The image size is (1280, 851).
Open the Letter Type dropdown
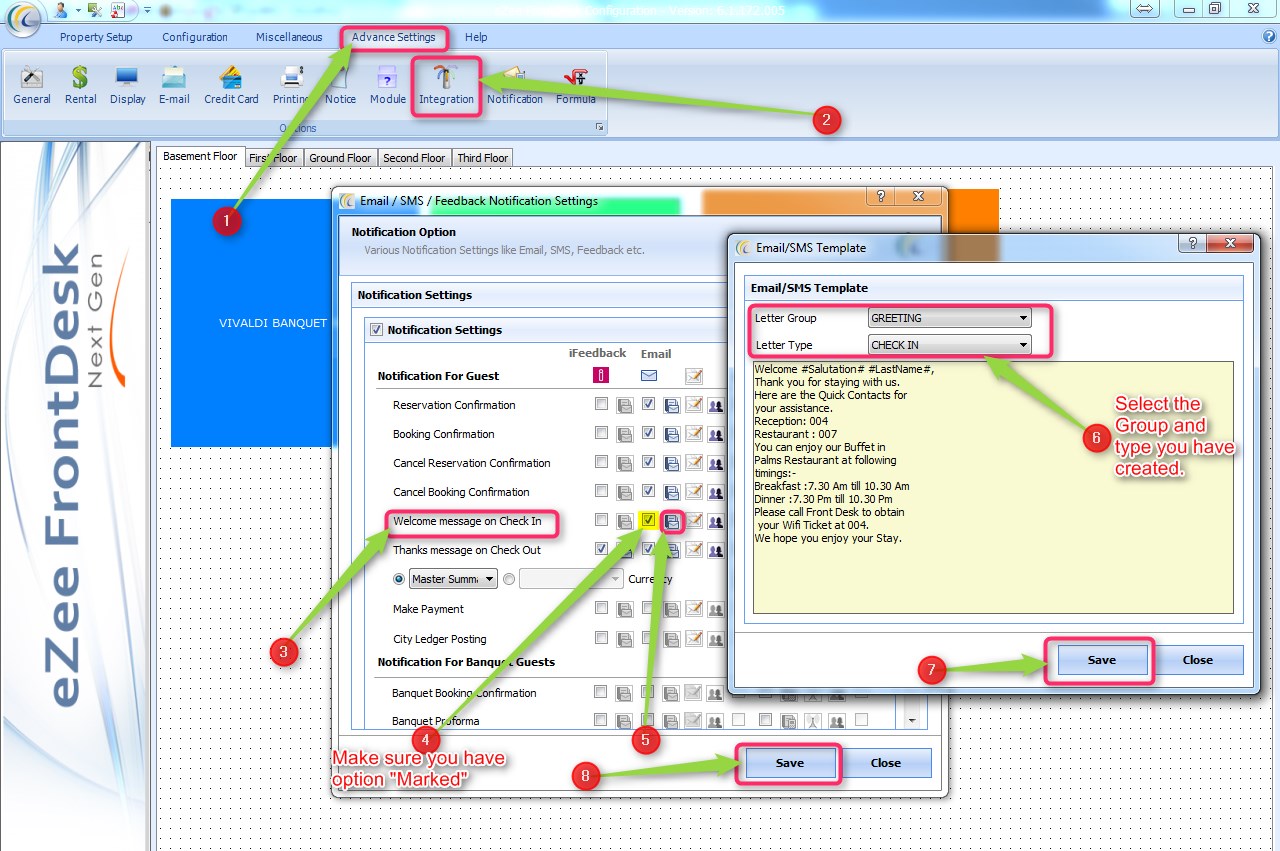point(950,345)
